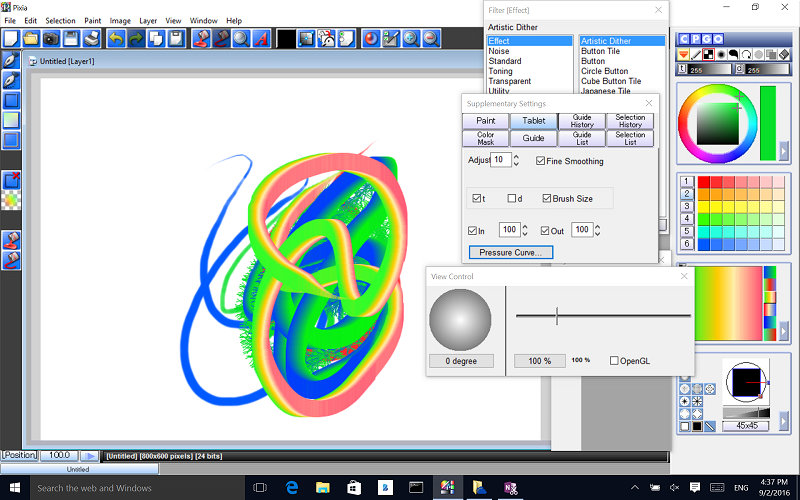The width and height of the screenshot is (800, 500).
Task: Click the Out value spinner arrows
Action: pos(597,230)
